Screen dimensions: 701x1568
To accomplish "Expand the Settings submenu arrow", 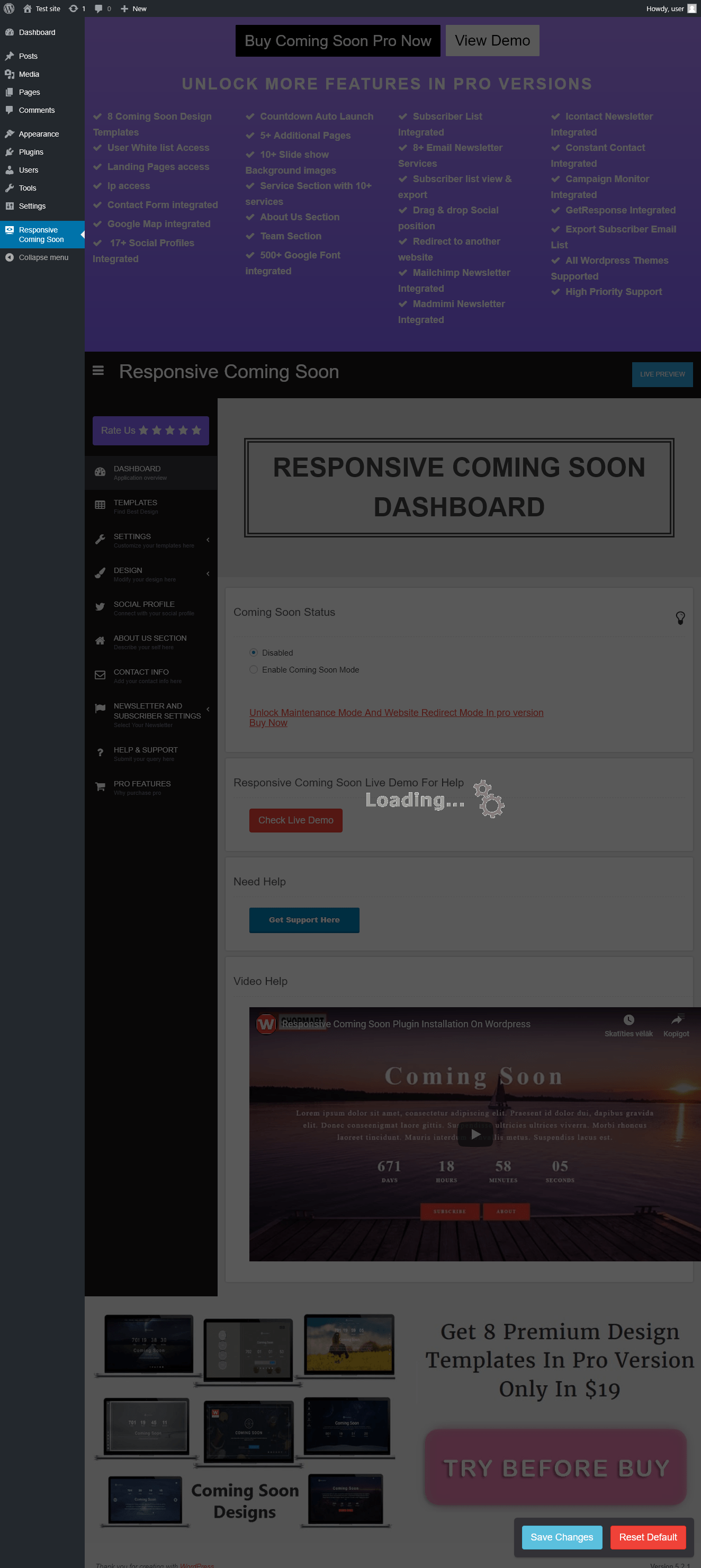I will [208, 540].
